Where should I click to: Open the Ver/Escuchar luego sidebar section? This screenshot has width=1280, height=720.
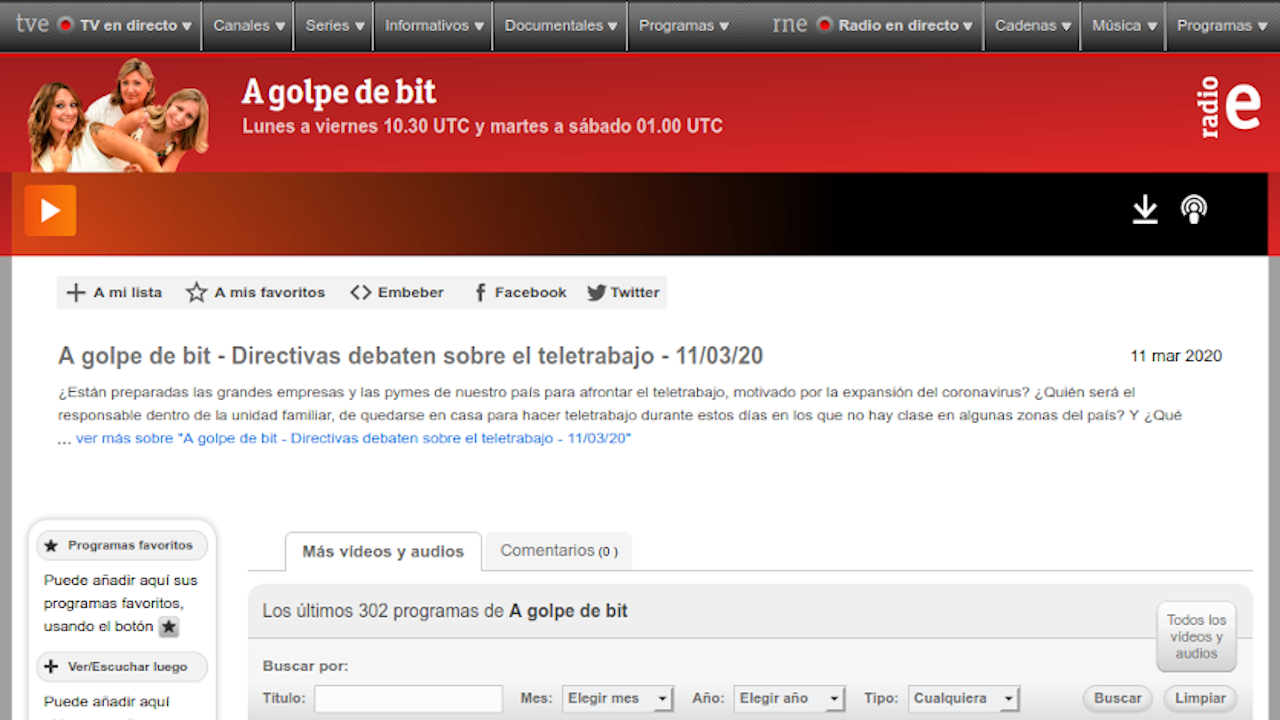click(122, 667)
